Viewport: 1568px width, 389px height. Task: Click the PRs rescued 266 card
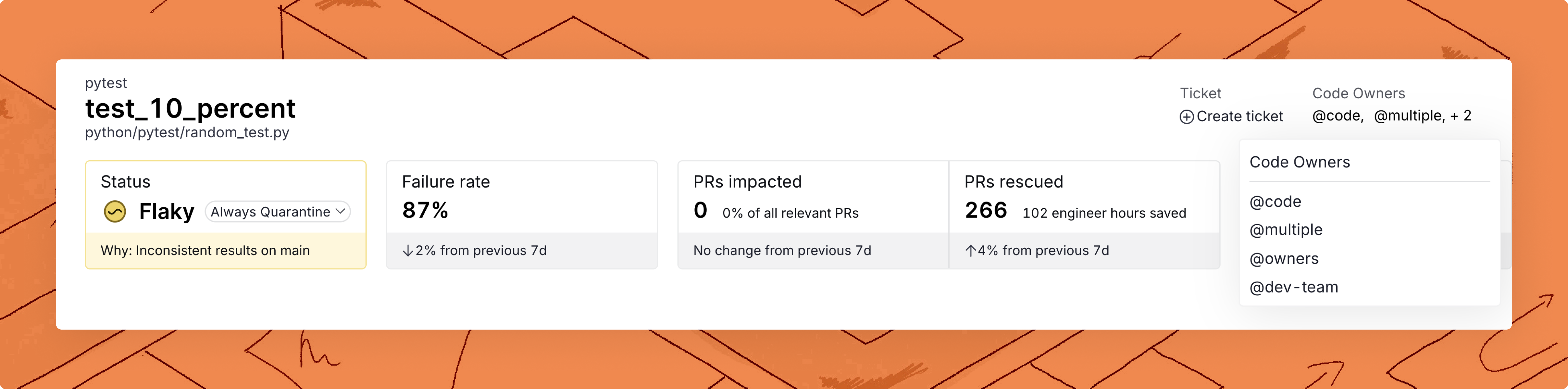[1084, 215]
